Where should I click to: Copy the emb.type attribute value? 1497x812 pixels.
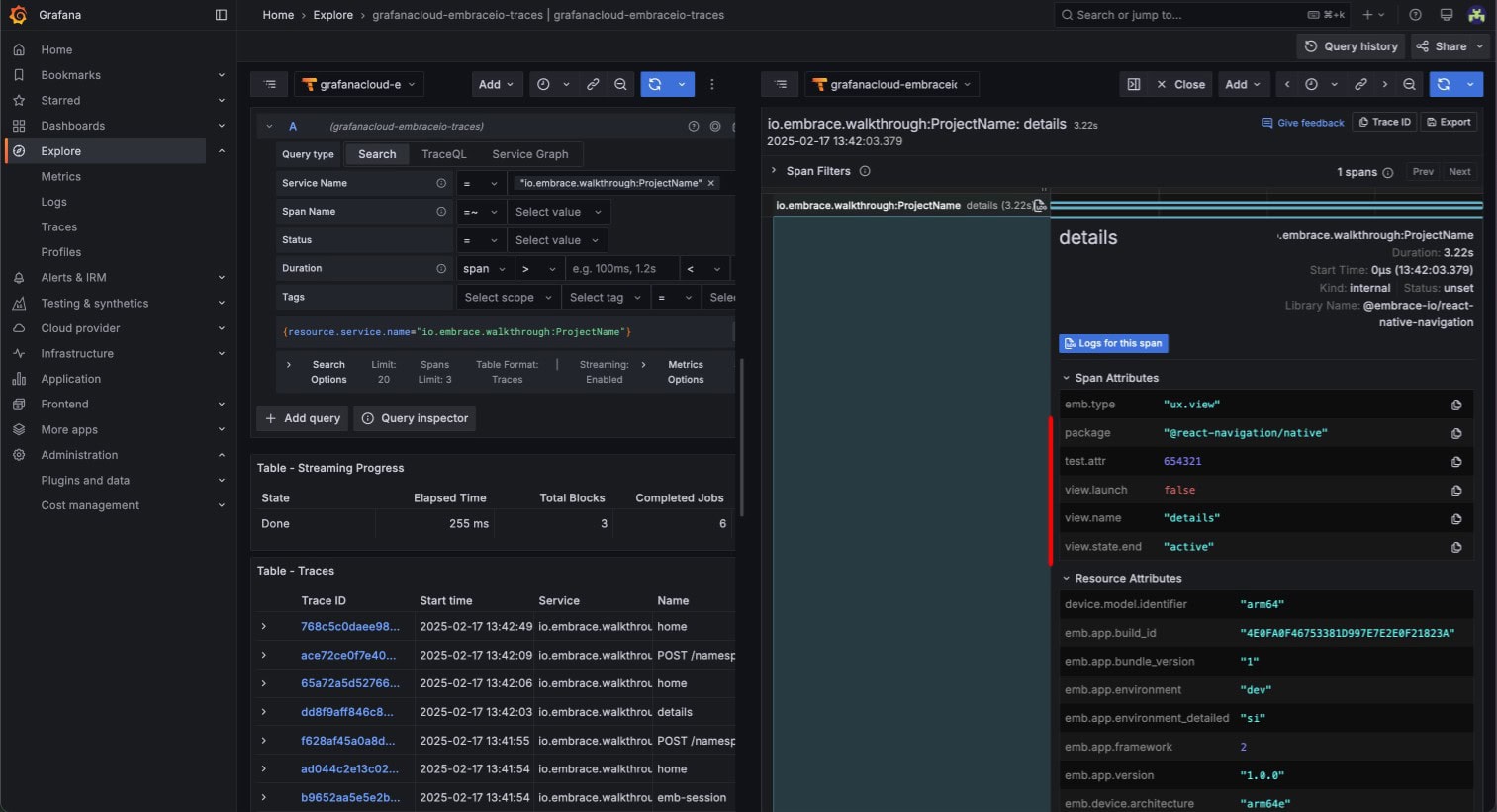(1456, 406)
